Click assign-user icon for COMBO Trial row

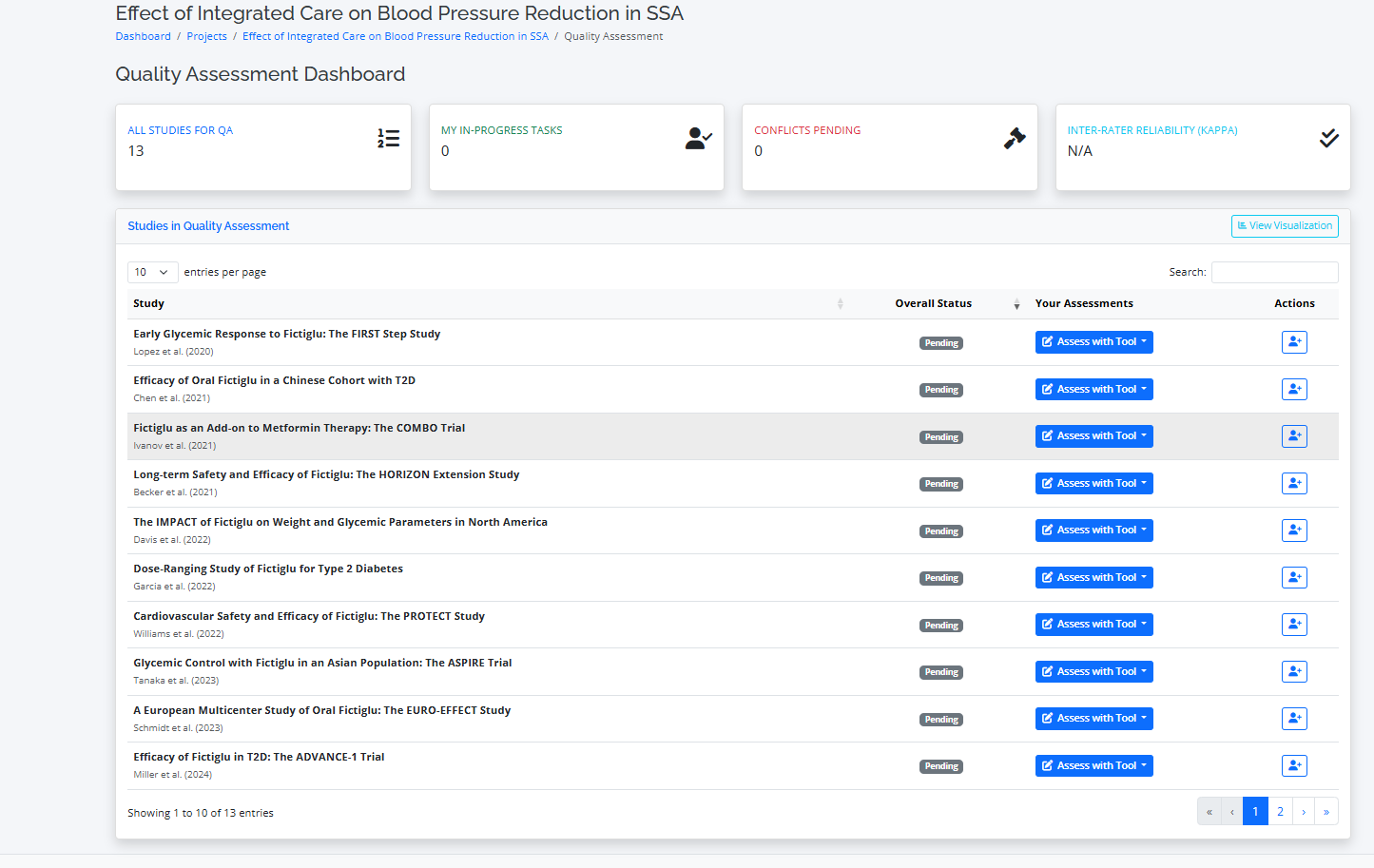(x=1294, y=436)
